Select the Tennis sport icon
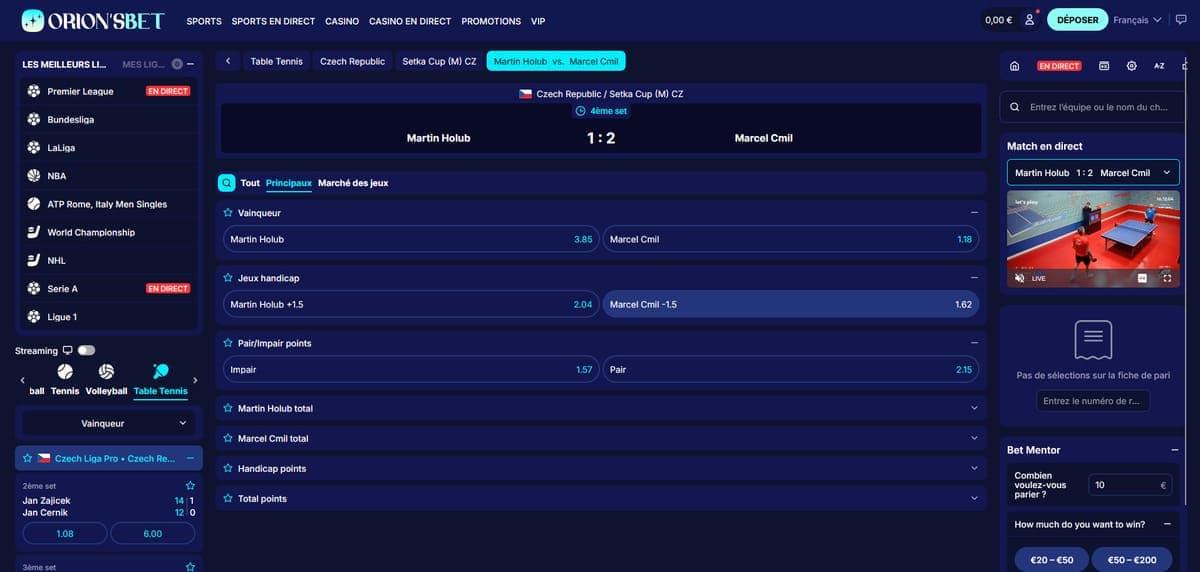The image size is (1200, 572). click(x=65, y=372)
